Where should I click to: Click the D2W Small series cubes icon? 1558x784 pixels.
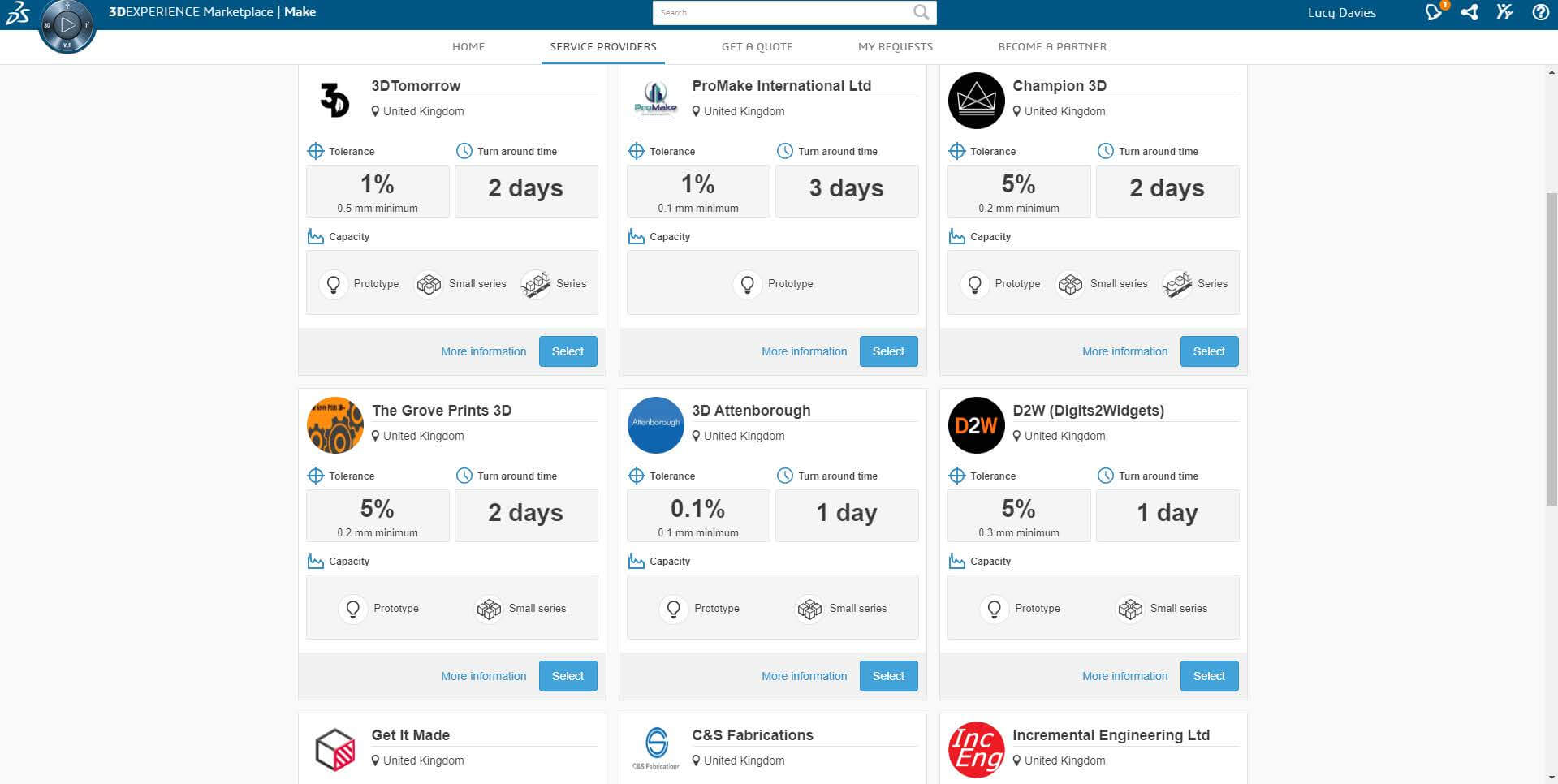click(1130, 609)
